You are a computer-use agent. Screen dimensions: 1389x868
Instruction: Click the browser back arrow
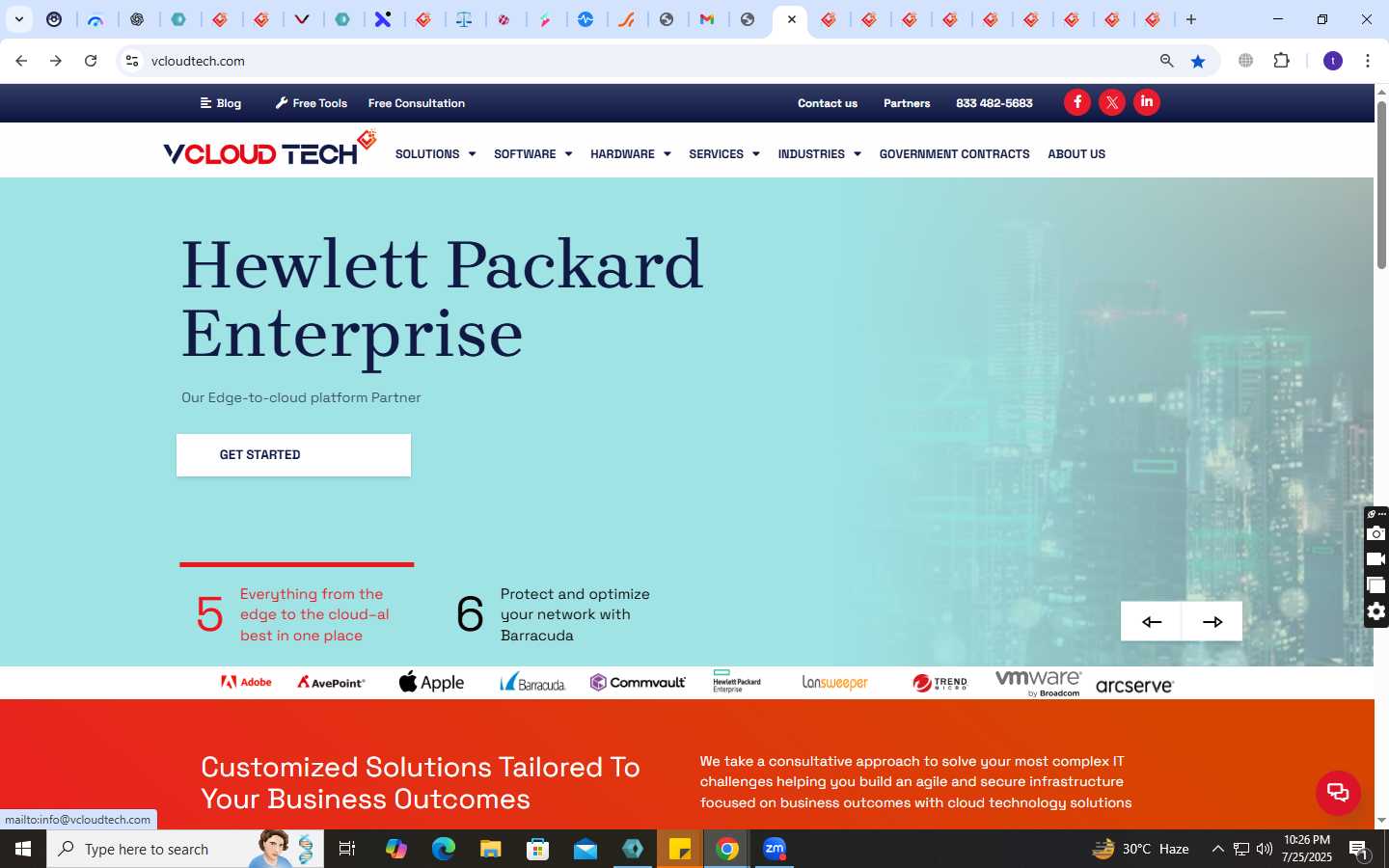pyautogui.click(x=21, y=61)
